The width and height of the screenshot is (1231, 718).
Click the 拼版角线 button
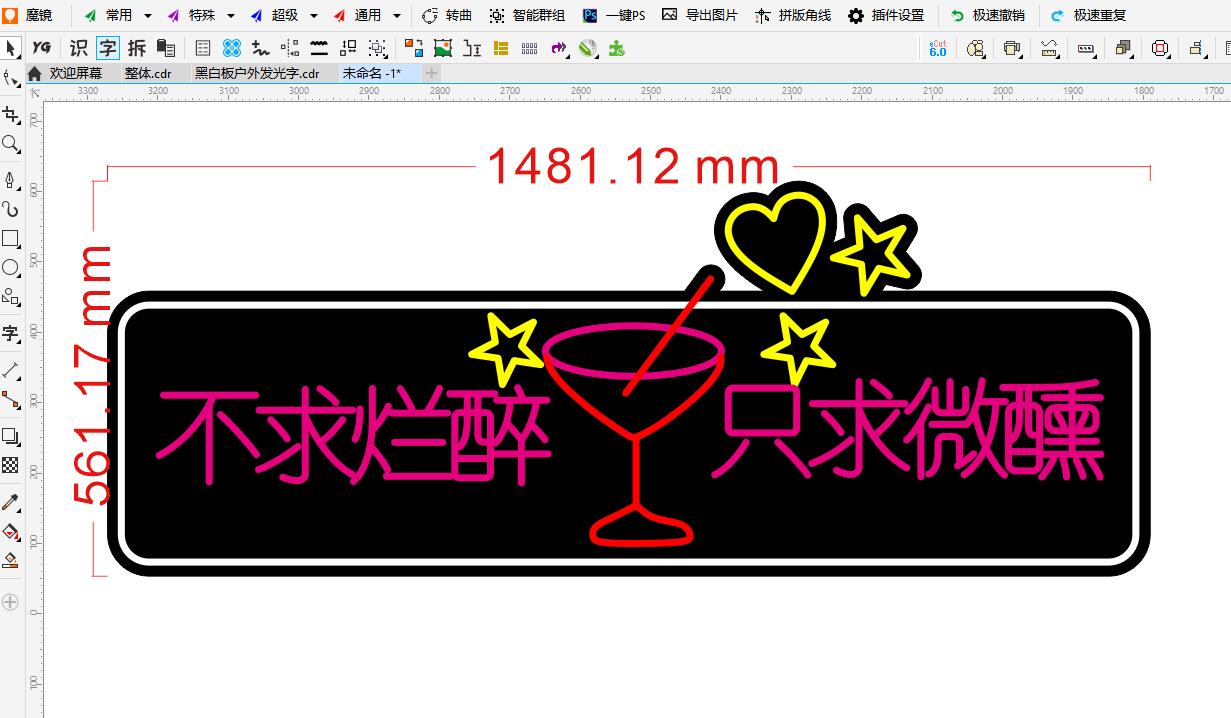[x=793, y=15]
